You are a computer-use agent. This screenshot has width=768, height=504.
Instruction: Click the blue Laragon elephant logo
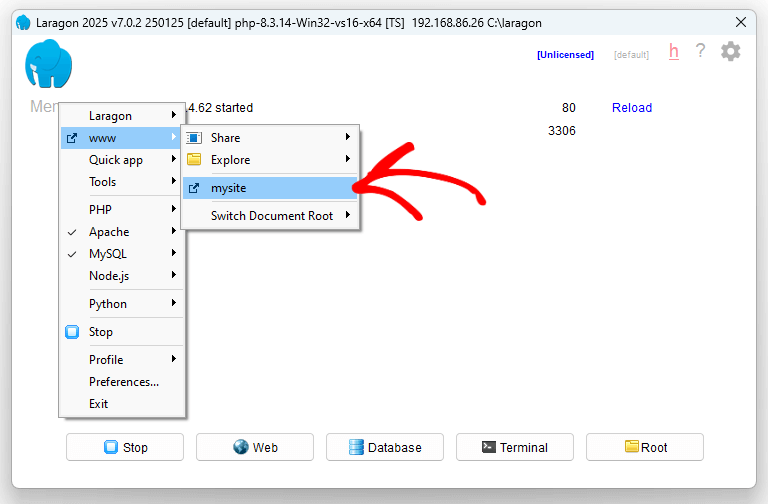tap(48, 64)
